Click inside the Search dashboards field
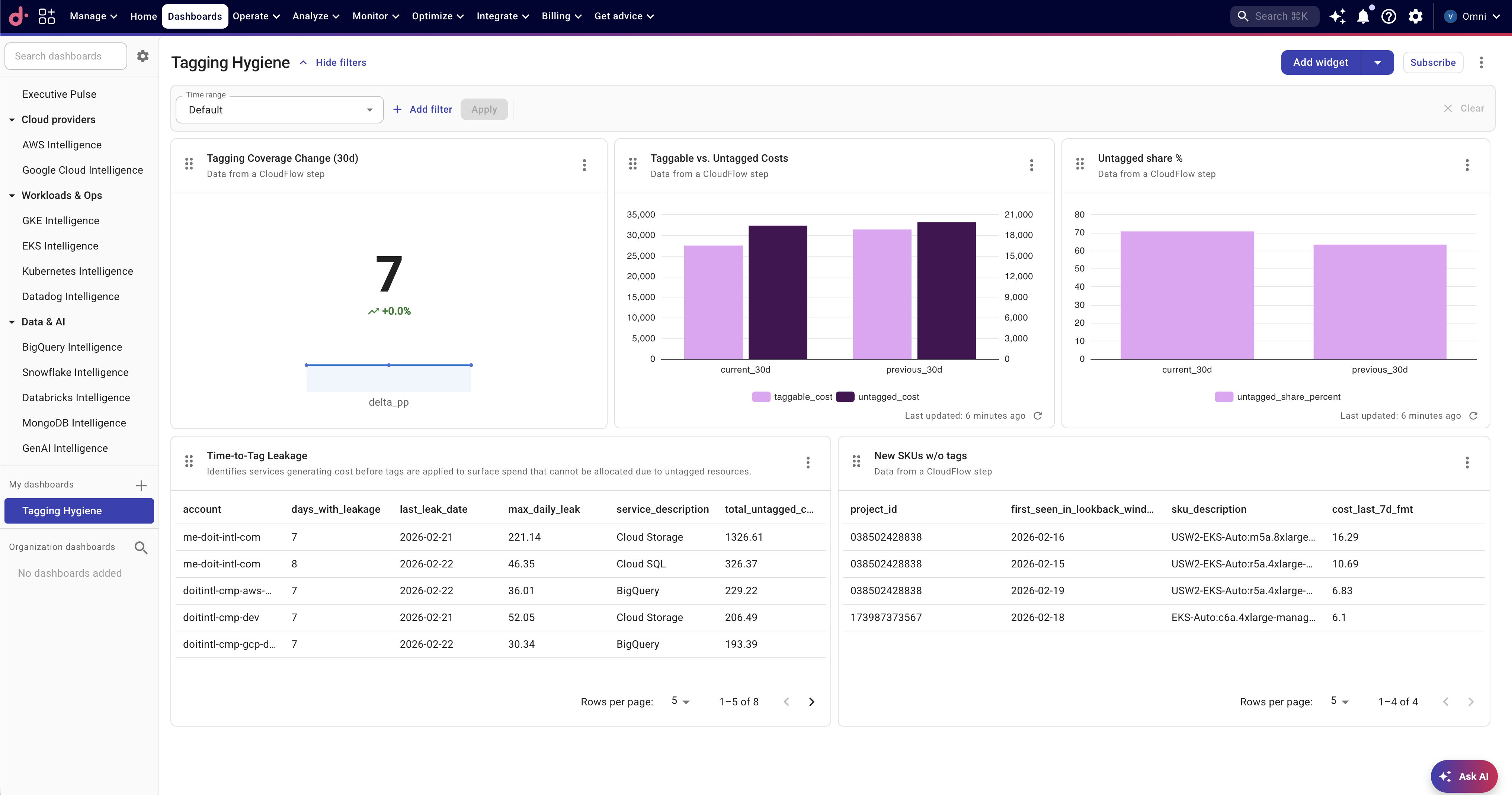The image size is (1512, 795). [x=66, y=56]
